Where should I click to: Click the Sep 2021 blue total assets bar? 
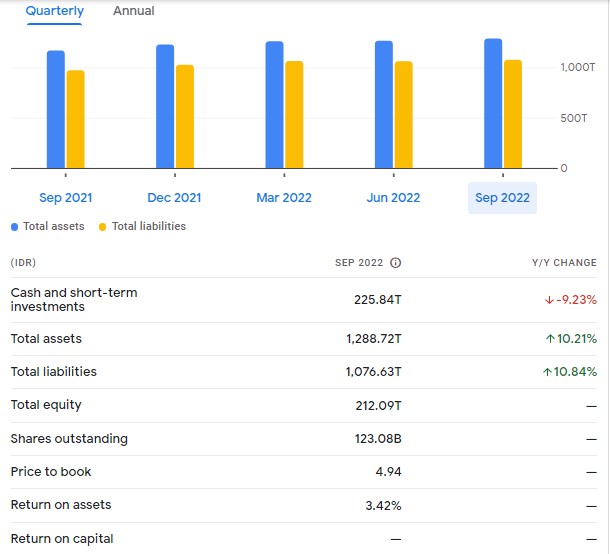(x=56, y=109)
